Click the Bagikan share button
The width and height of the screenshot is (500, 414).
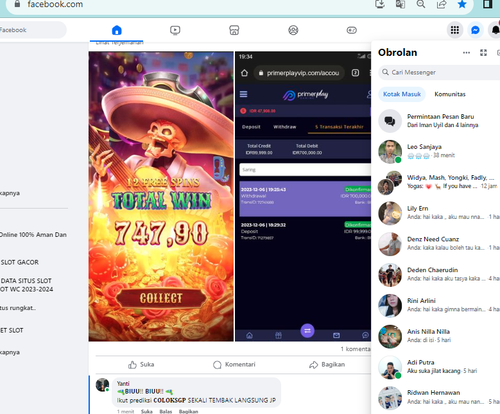click(327, 365)
